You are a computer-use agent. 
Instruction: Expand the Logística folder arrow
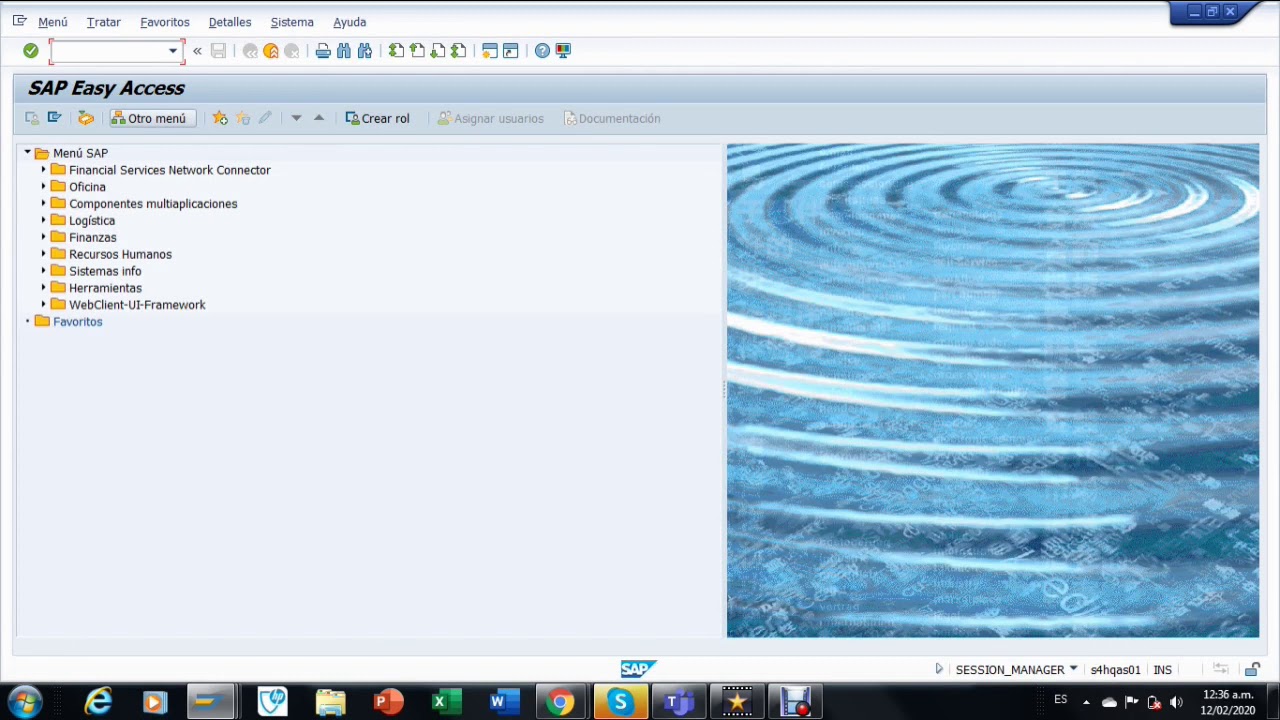click(44, 221)
